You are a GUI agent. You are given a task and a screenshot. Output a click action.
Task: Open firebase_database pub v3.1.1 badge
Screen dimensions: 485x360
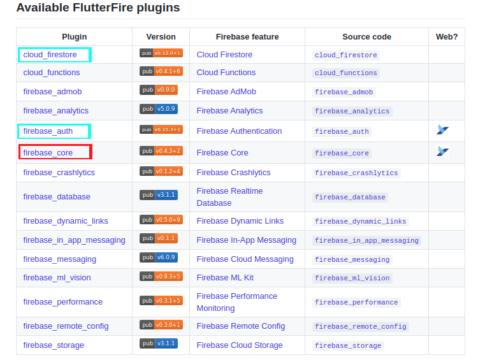tap(159, 195)
